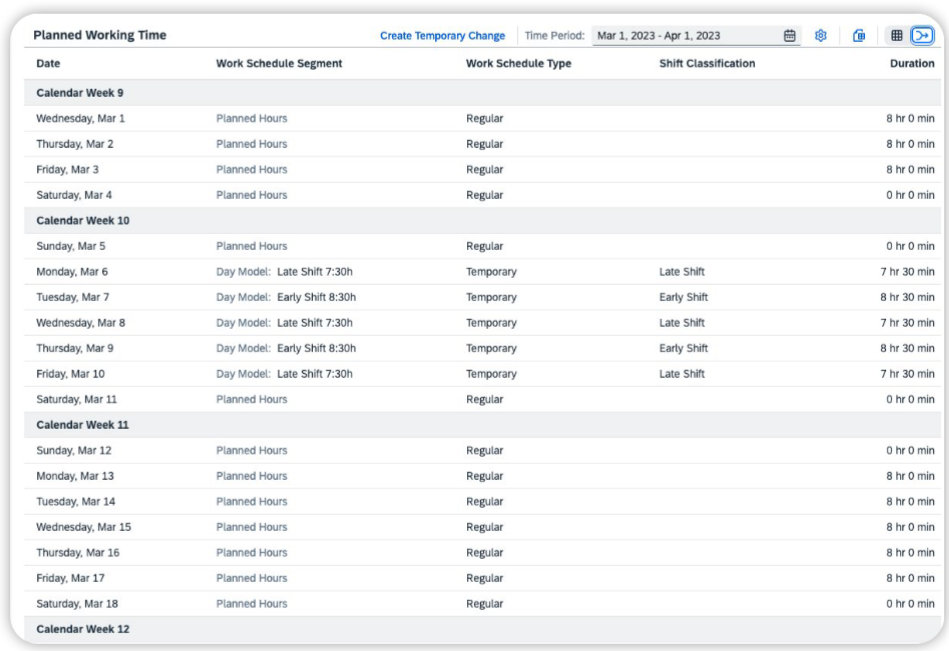
Task: Click the Shift Classification column header
Action: [707, 64]
